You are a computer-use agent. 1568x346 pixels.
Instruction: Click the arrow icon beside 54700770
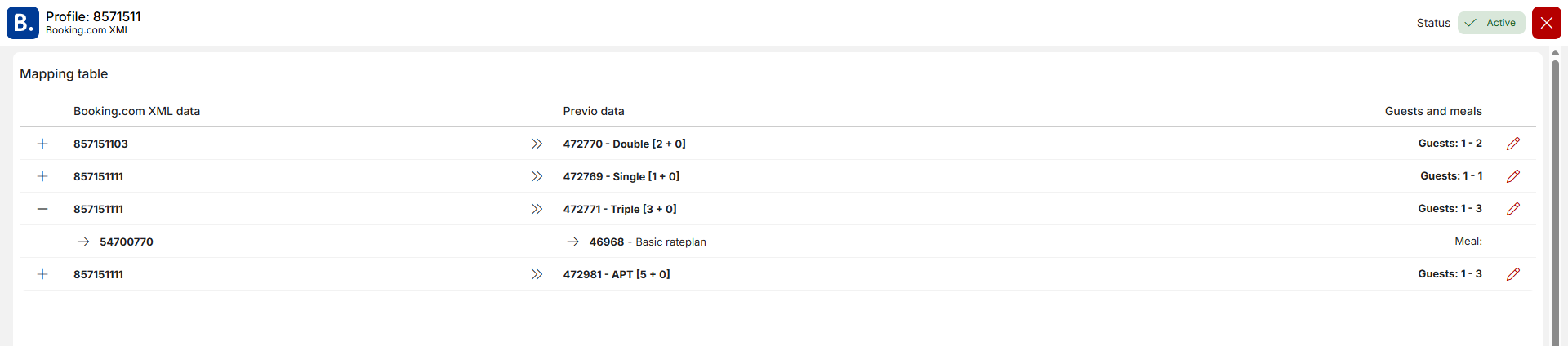pos(83,242)
